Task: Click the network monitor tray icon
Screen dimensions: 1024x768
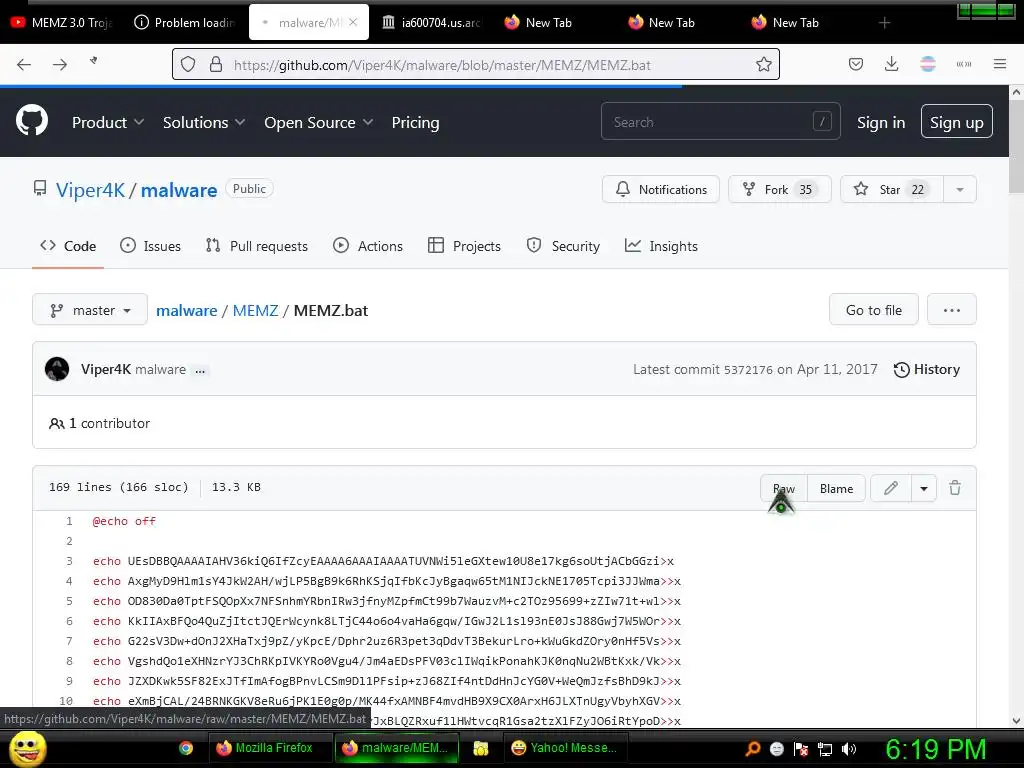Action: tap(825, 749)
